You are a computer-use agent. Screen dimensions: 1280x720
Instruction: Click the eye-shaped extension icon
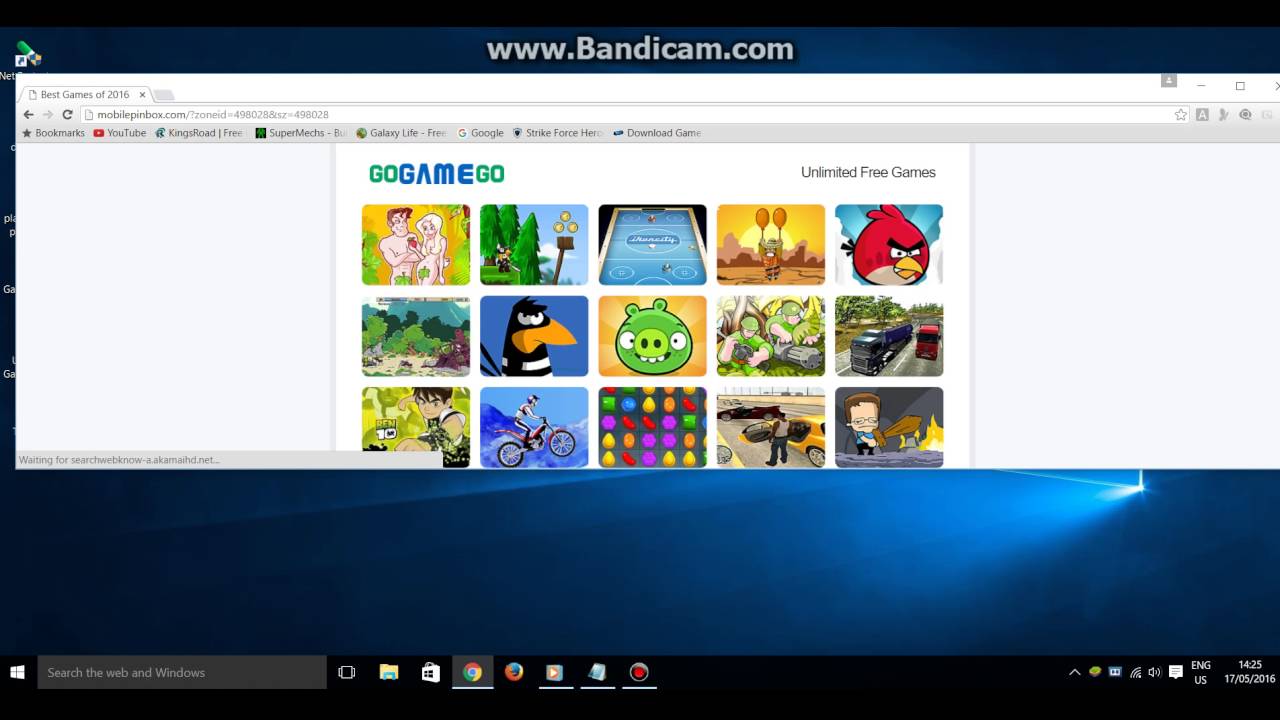[x=1245, y=115]
